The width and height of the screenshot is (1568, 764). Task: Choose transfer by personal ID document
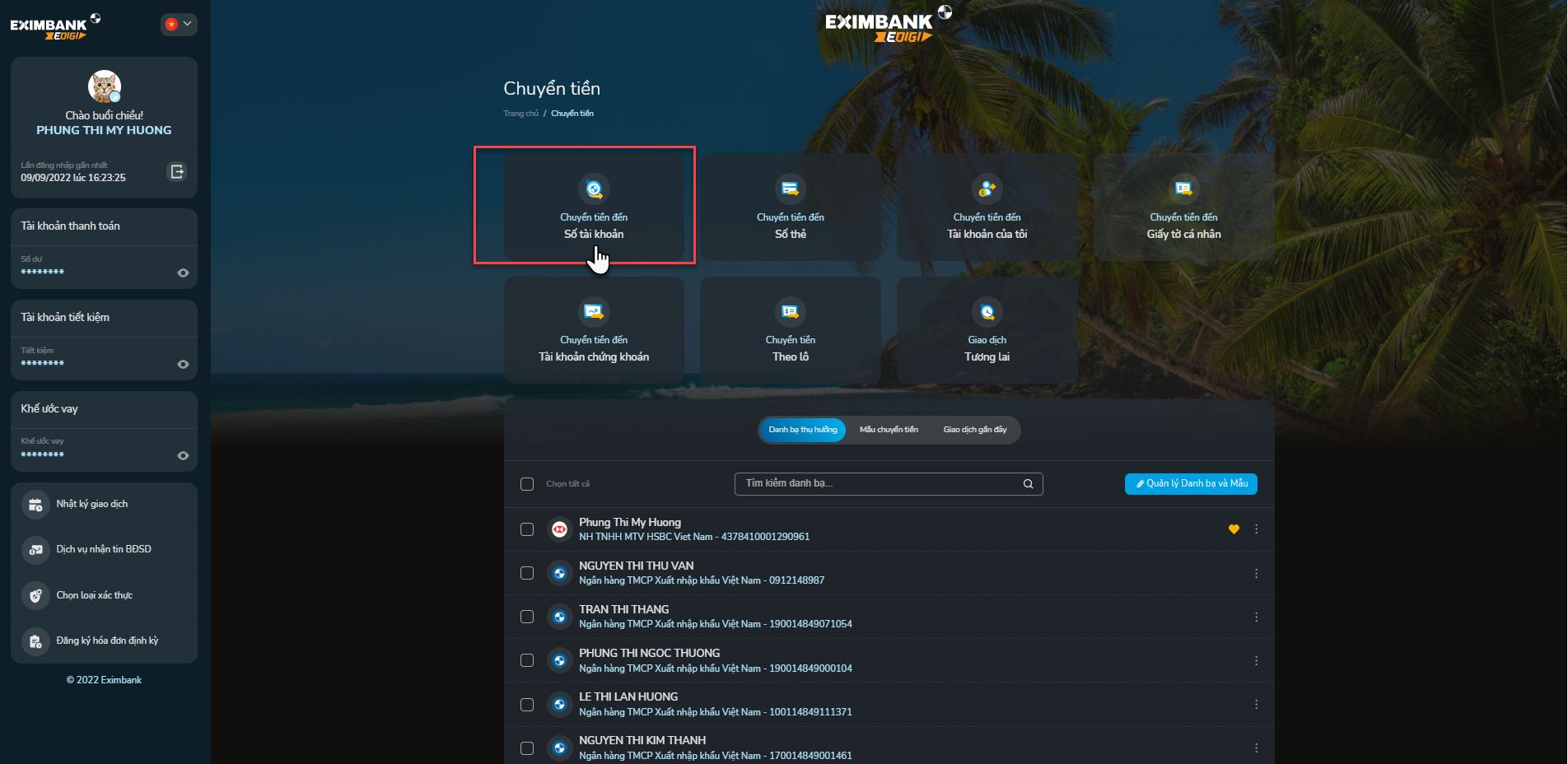pos(1183,207)
